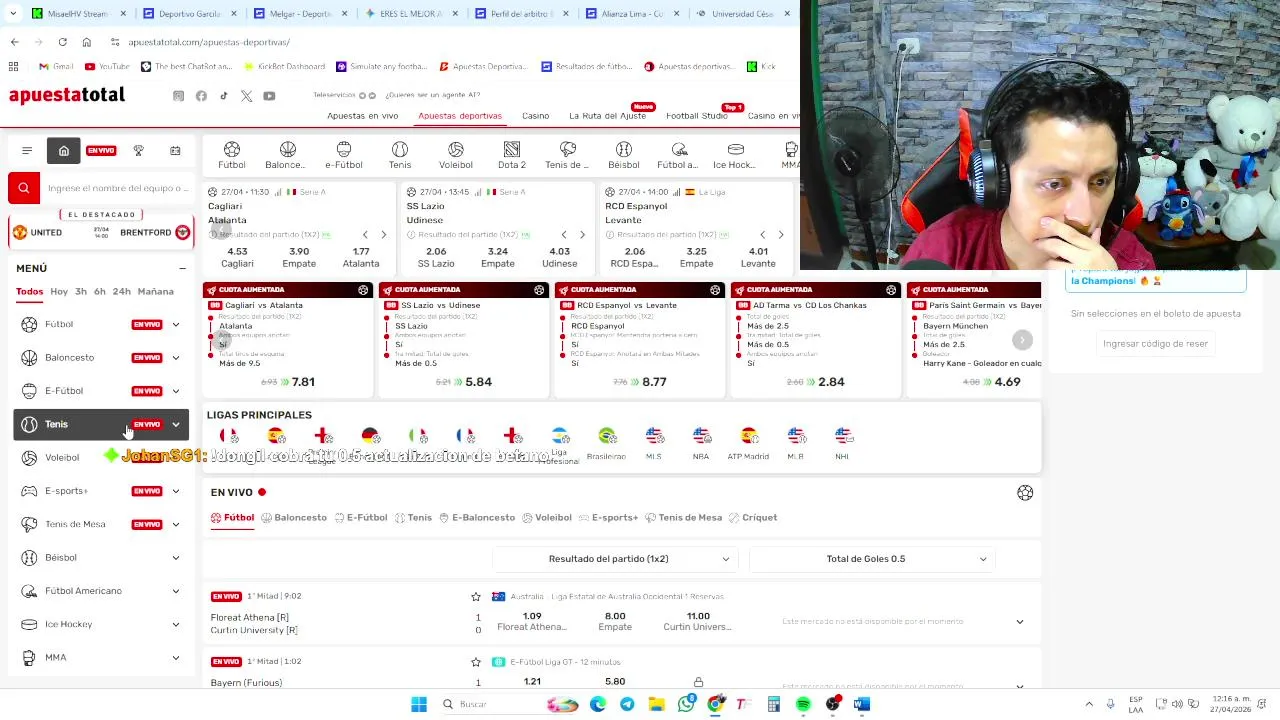Favorite the Bayern (Furious) match with star
1280x720 pixels.
pyautogui.click(x=476, y=662)
